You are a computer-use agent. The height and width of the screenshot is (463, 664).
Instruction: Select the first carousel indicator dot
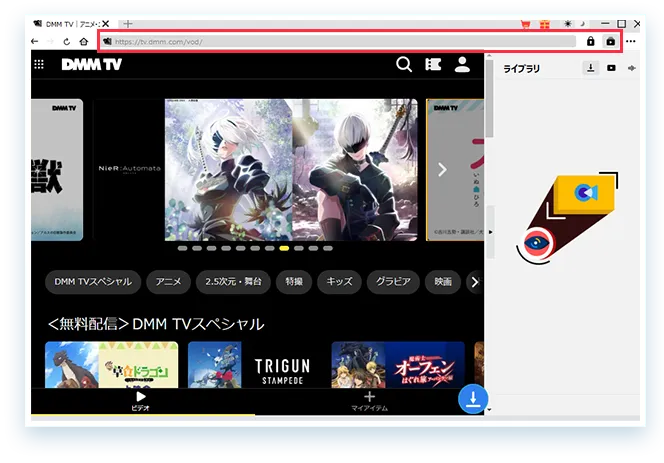pyautogui.click(x=183, y=248)
